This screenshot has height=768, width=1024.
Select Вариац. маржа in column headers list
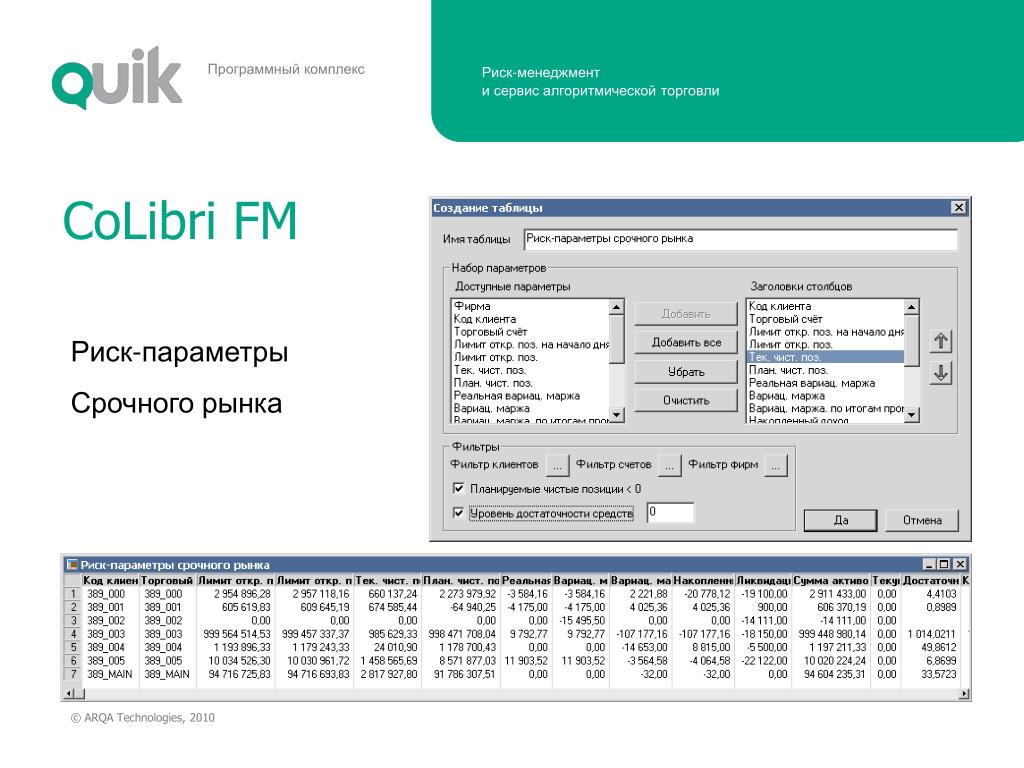[825, 396]
